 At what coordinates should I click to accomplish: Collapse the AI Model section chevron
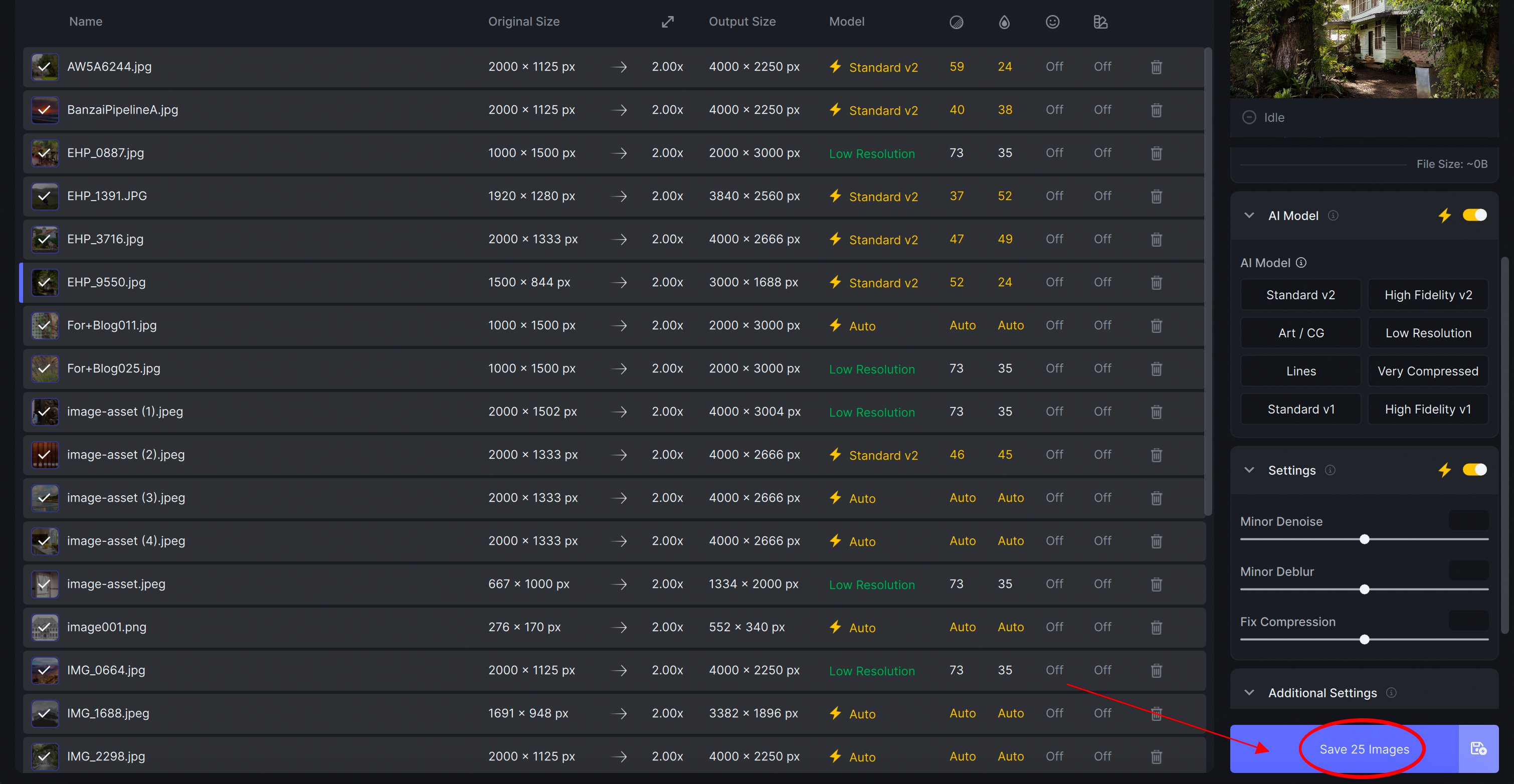(x=1249, y=216)
